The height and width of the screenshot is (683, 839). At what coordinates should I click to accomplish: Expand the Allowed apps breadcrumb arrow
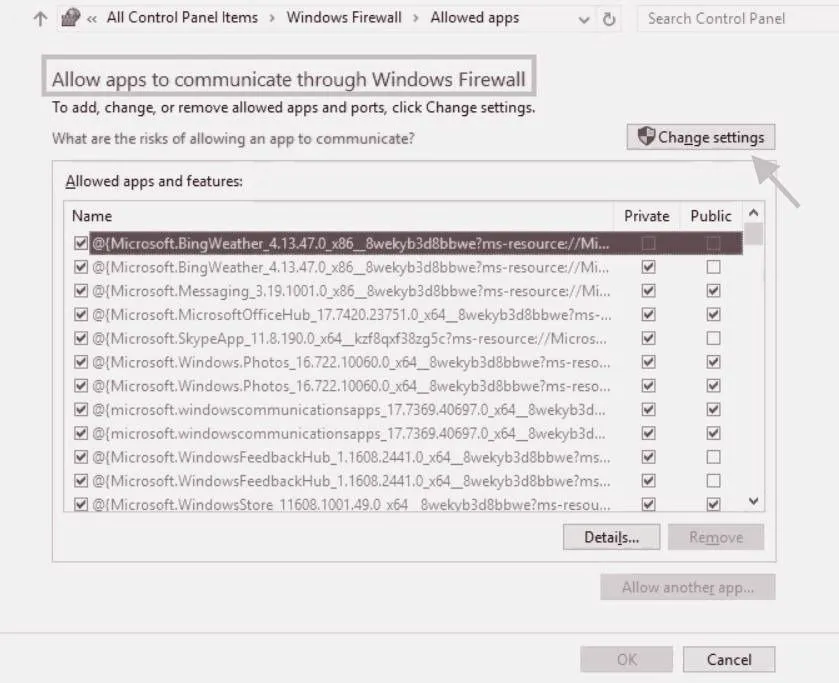point(532,17)
